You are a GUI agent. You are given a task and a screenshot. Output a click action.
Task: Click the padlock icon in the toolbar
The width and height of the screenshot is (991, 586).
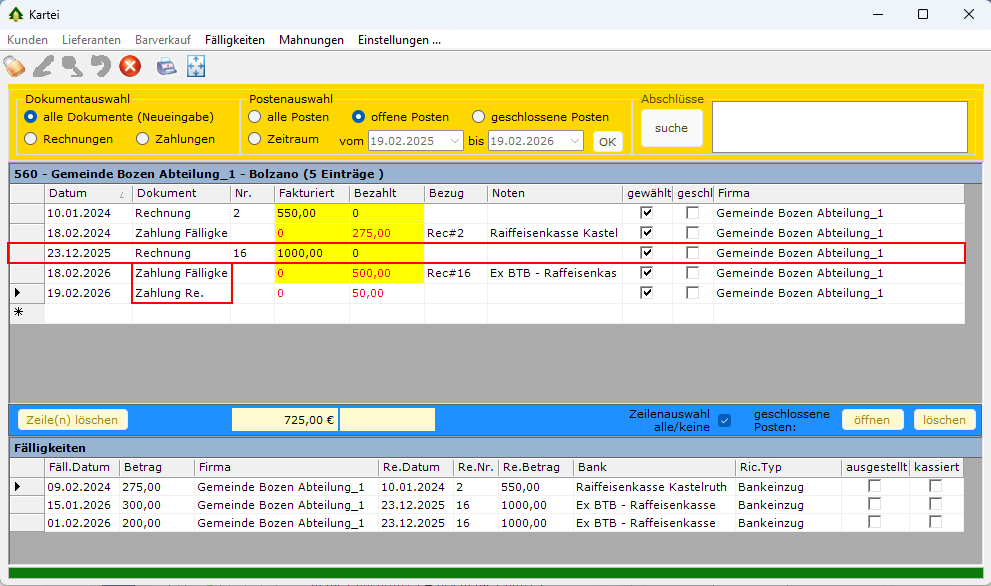(14, 67)
